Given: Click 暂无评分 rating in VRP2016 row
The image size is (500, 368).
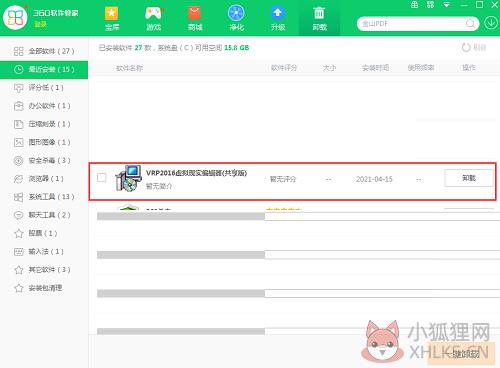Looking at the screenshot, I should pos(283,179).
